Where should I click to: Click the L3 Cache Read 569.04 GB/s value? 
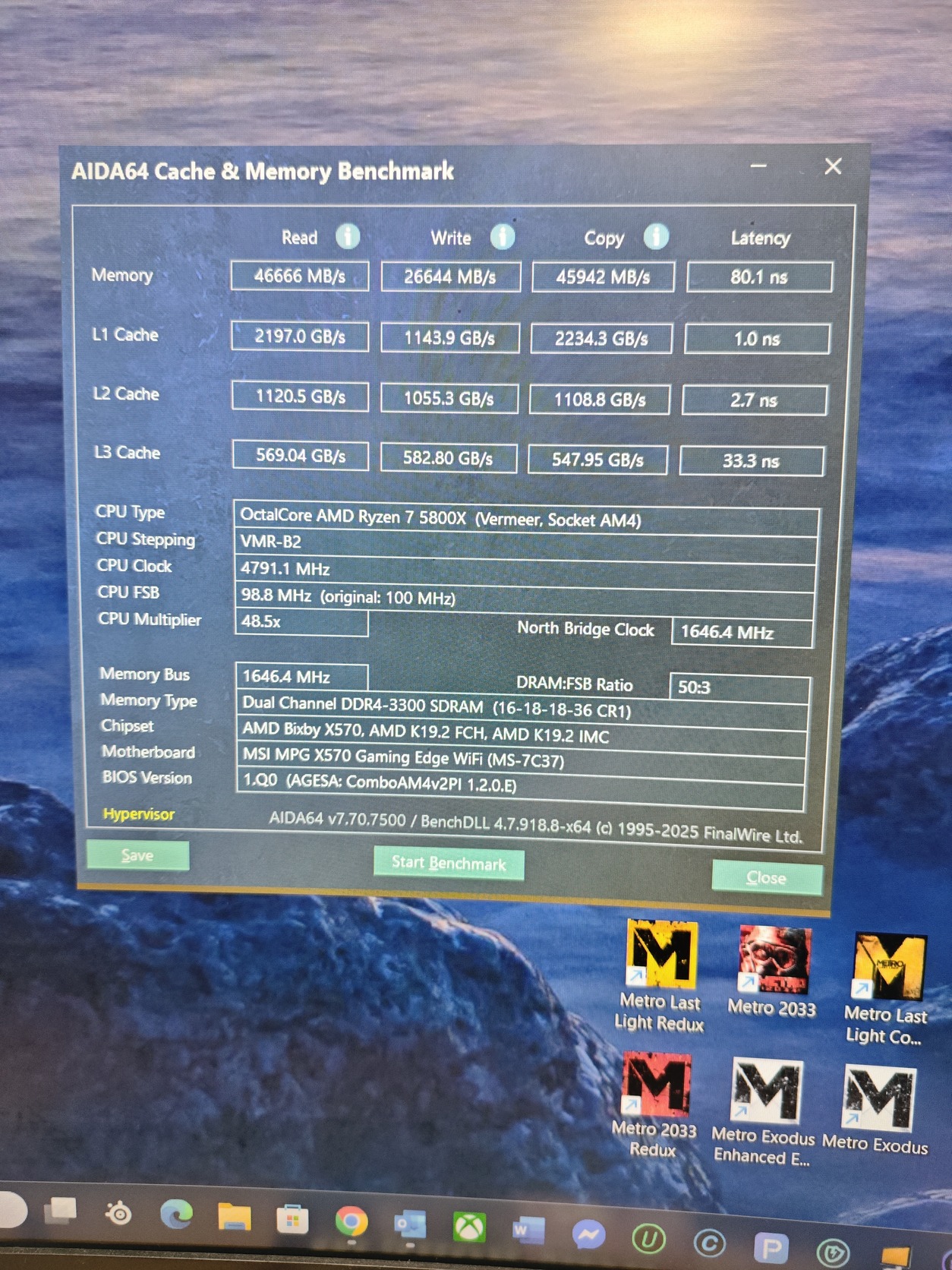point(301,456)
